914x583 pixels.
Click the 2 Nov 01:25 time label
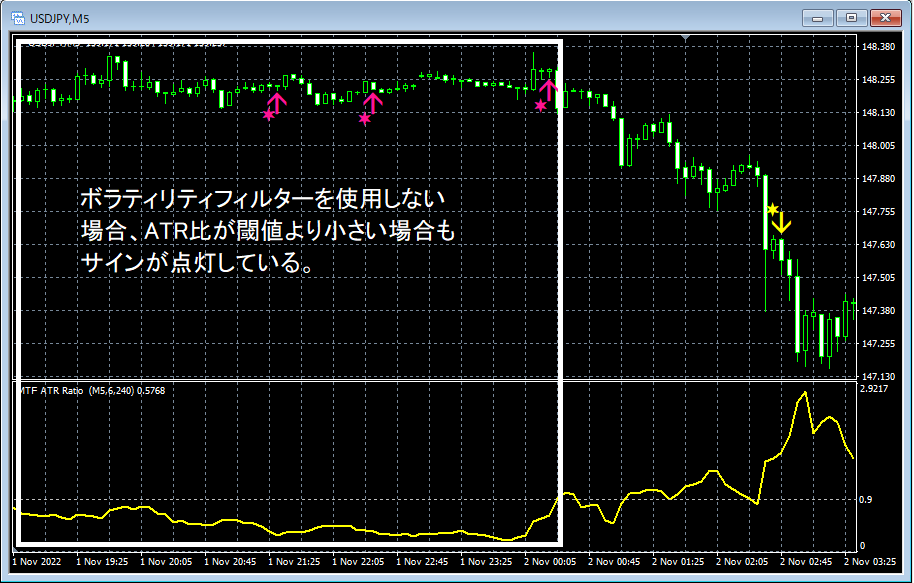point(679,561)
